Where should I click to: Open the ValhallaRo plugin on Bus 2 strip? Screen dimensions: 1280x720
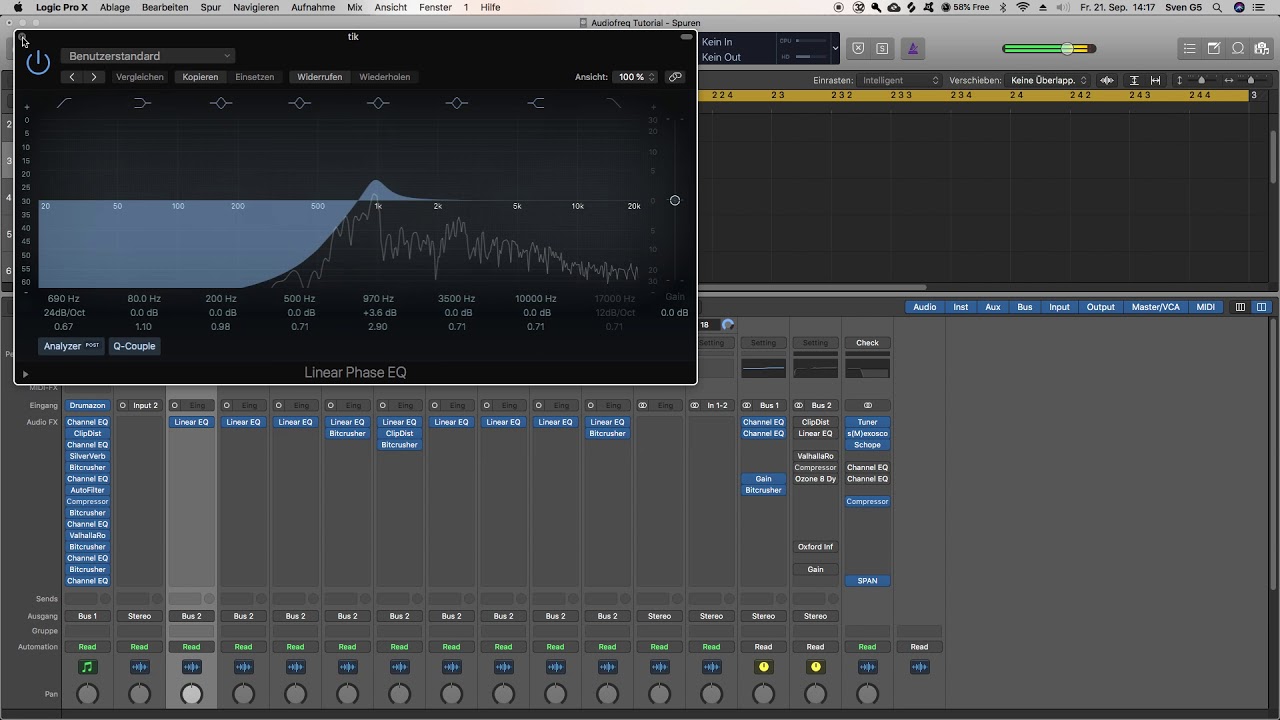tap(815, 456)
